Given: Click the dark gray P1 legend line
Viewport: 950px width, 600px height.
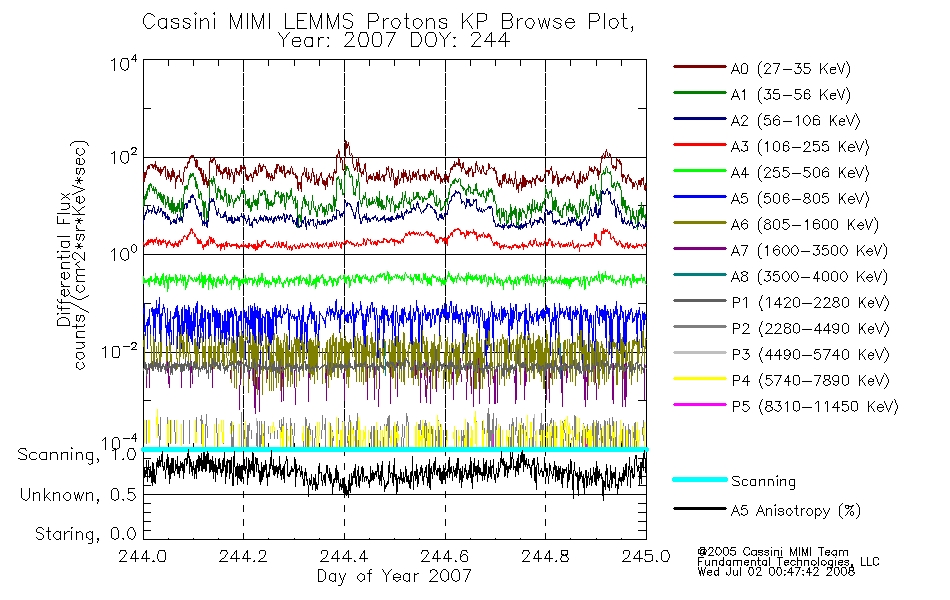Looking at the screenshot, I should (700, 301).
